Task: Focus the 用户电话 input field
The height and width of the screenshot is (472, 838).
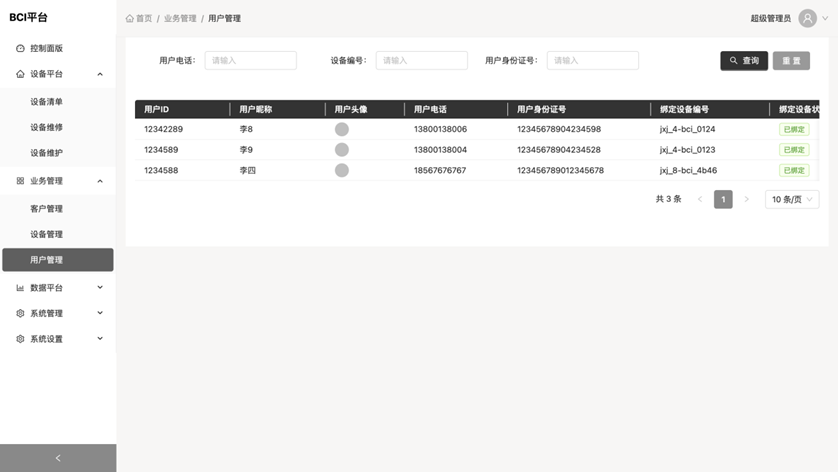Action: pos(250,61)
